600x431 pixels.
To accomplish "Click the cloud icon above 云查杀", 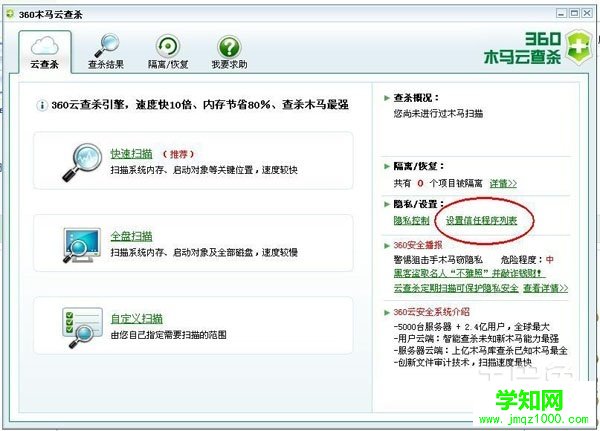I will click(45, 46).
